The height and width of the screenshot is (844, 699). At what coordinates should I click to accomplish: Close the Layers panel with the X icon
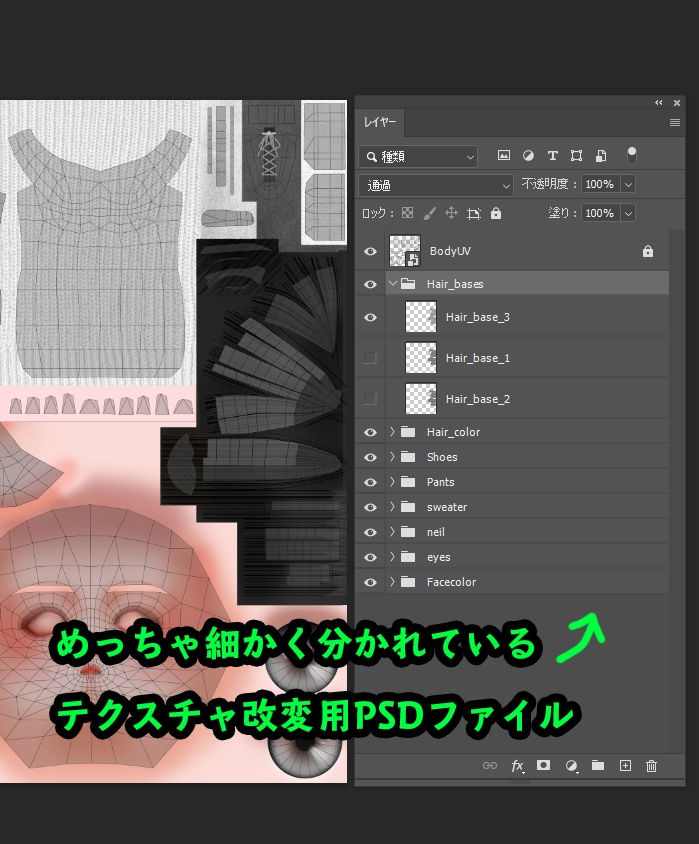coord(677,103)
